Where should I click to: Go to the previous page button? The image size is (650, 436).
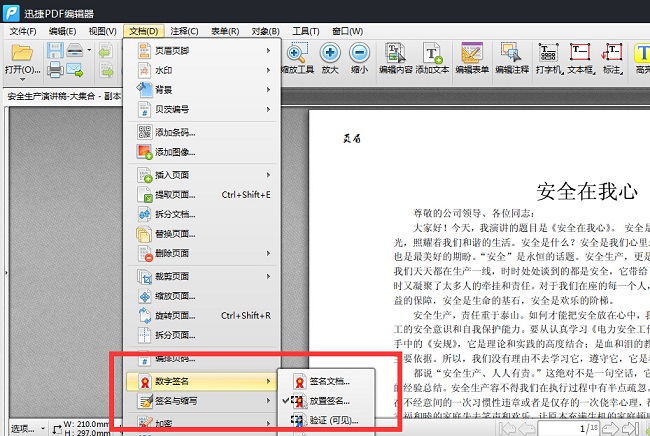(x=526, y=429)
